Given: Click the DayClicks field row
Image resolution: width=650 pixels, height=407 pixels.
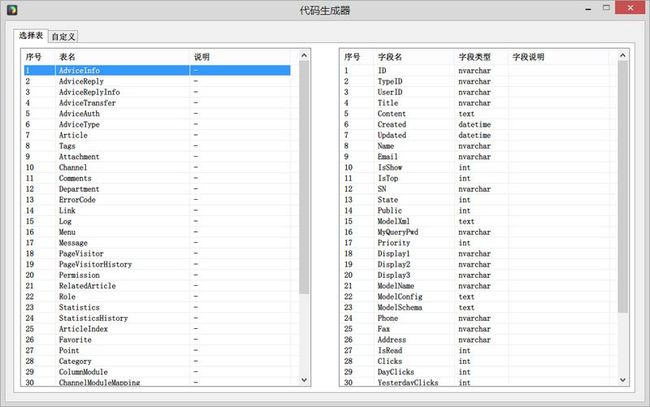Looking at the screenshot, I should (476, 372).
